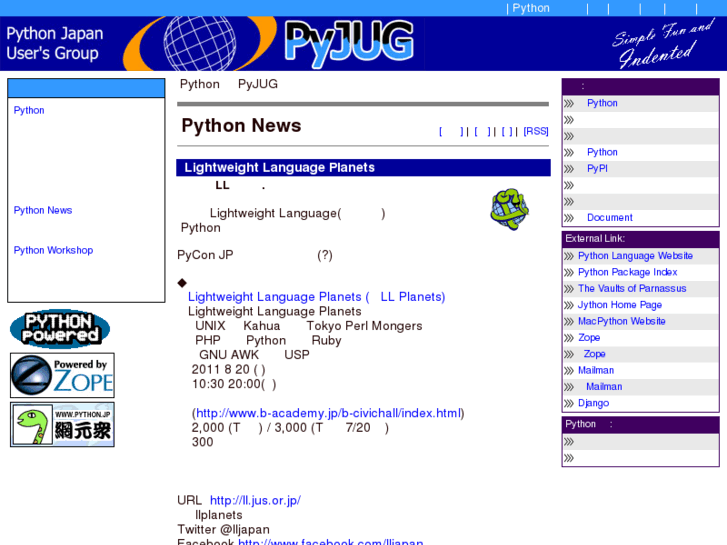Open Python link in left sidebar
This screenshot has width=727, height=545.
pyautogui.click(x=29, y=110)
